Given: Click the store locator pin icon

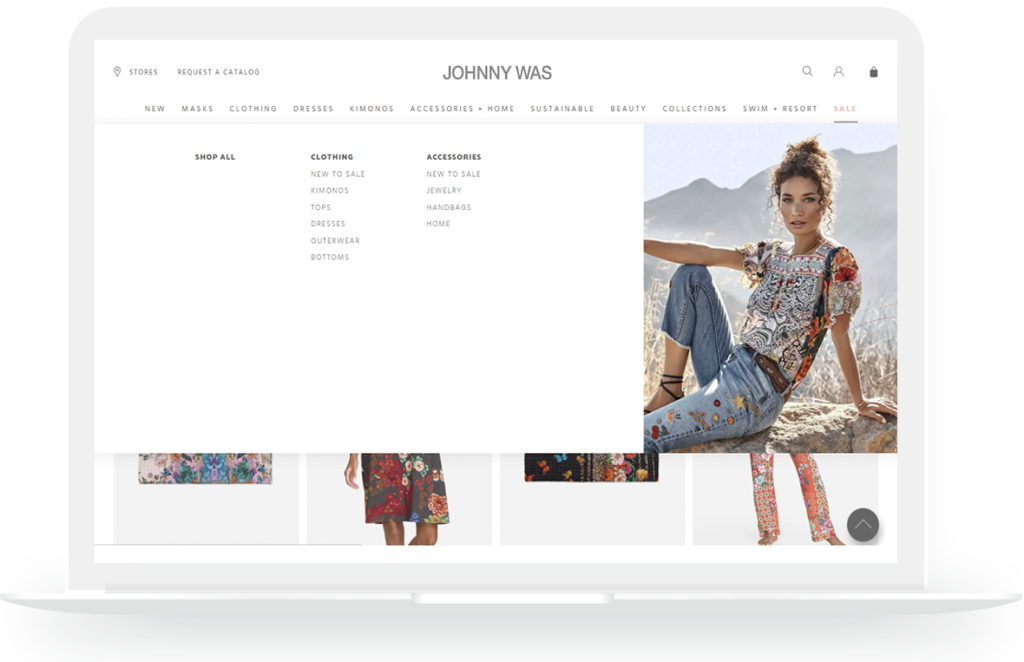Looking at the screenshot, I should [x=117, y=72].
